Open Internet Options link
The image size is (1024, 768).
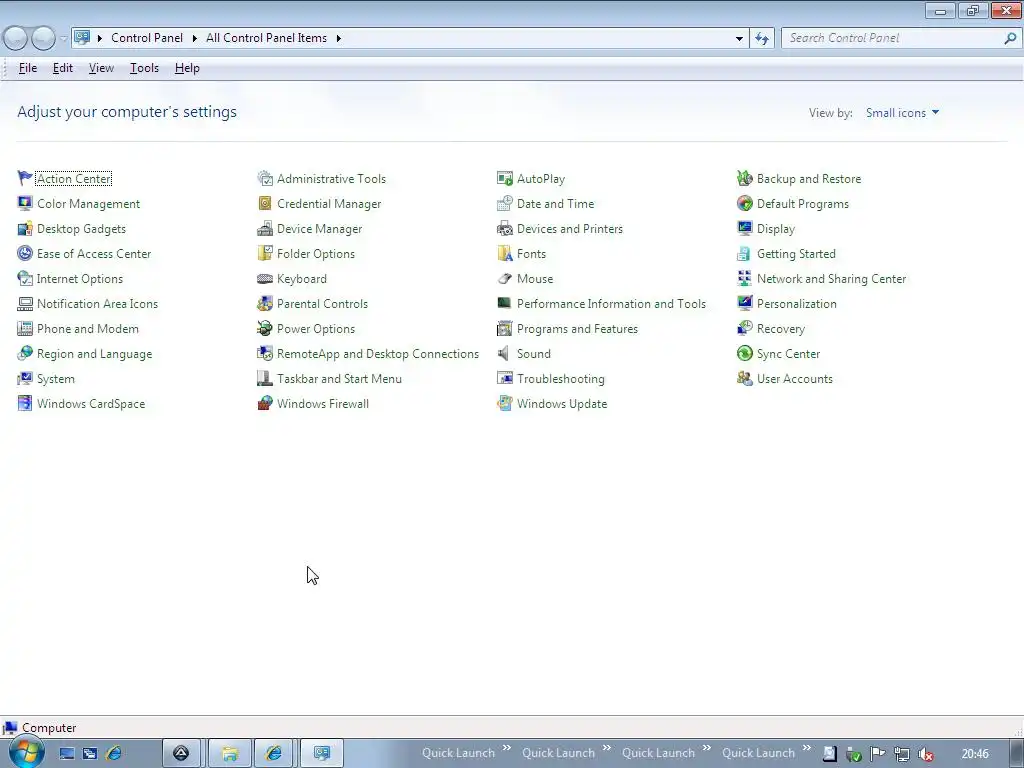point(80,279)
